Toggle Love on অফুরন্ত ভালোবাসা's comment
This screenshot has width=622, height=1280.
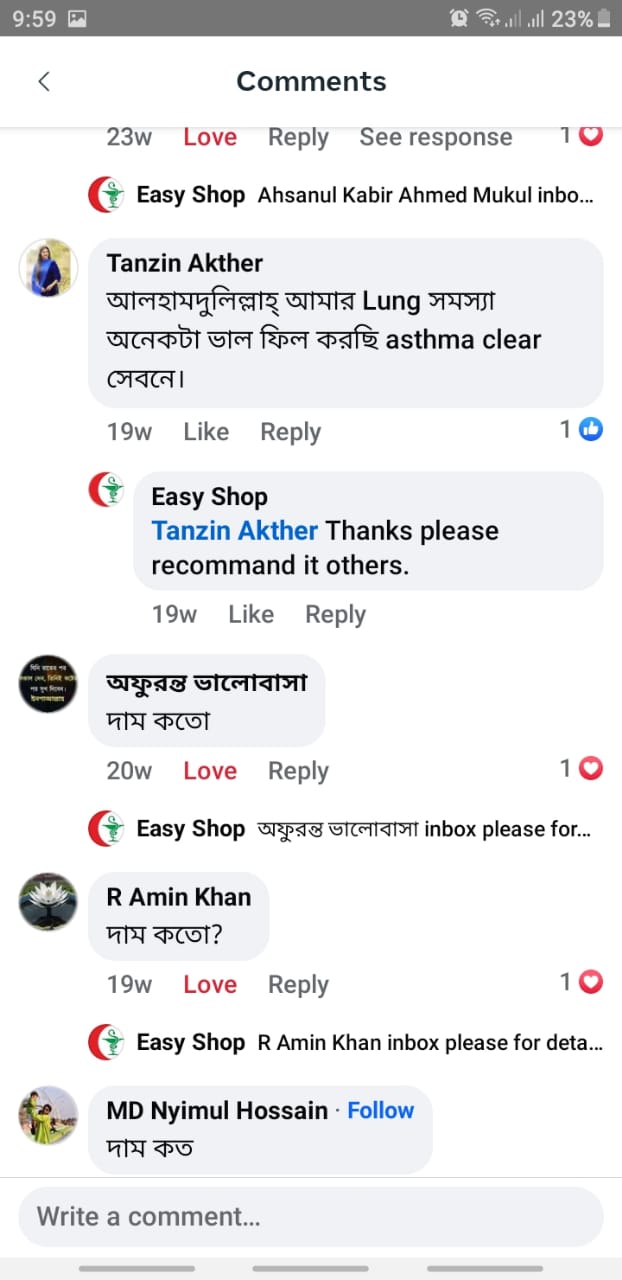[x=210, y=771]
